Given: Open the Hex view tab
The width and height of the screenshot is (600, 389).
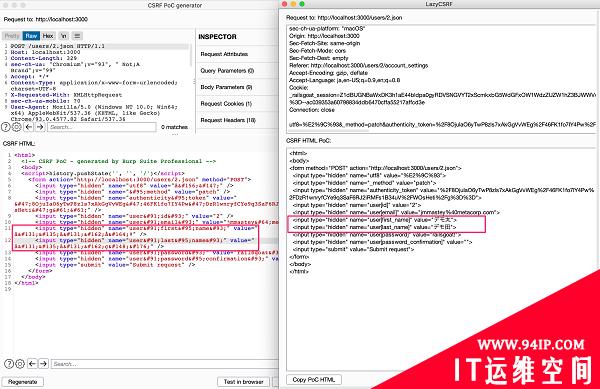Looking at the screenshot, I should coord(48,36).
